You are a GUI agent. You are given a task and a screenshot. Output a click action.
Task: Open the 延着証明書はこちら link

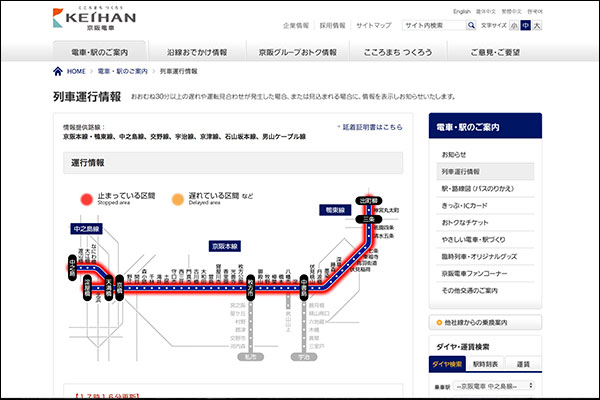373,128
